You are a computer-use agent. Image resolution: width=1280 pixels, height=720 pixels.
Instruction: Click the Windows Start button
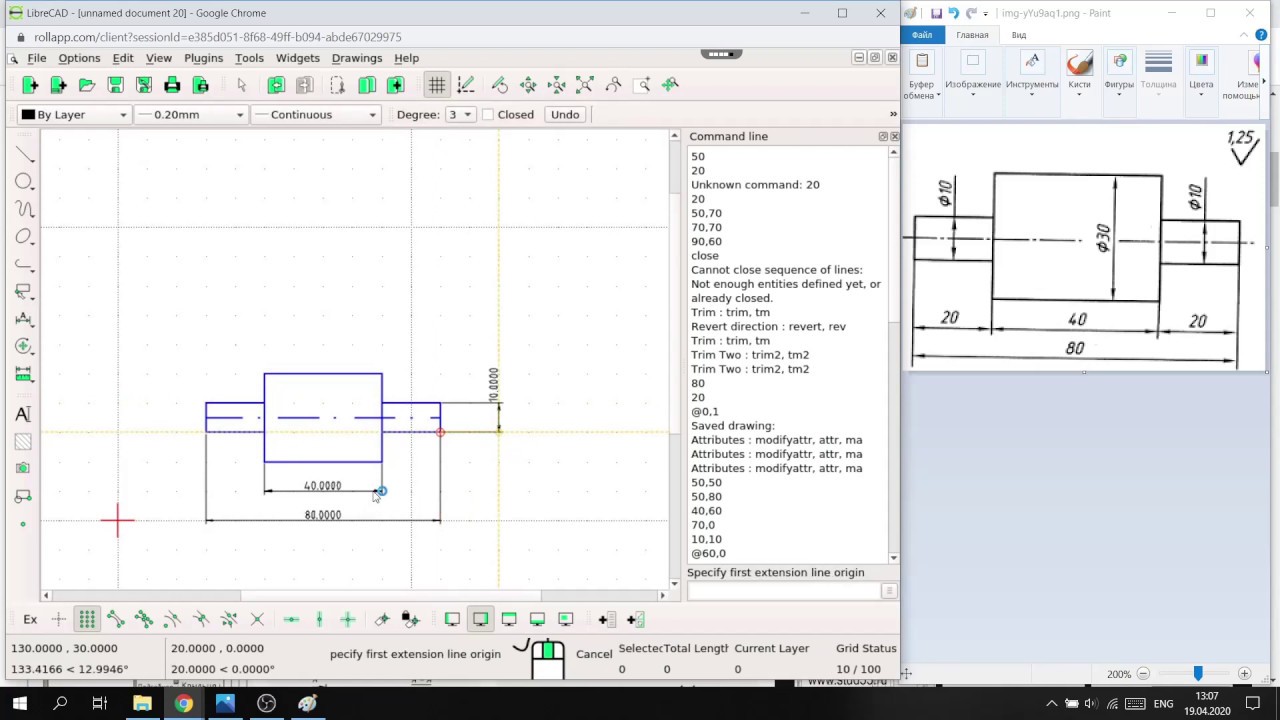(x=19, y=703)
